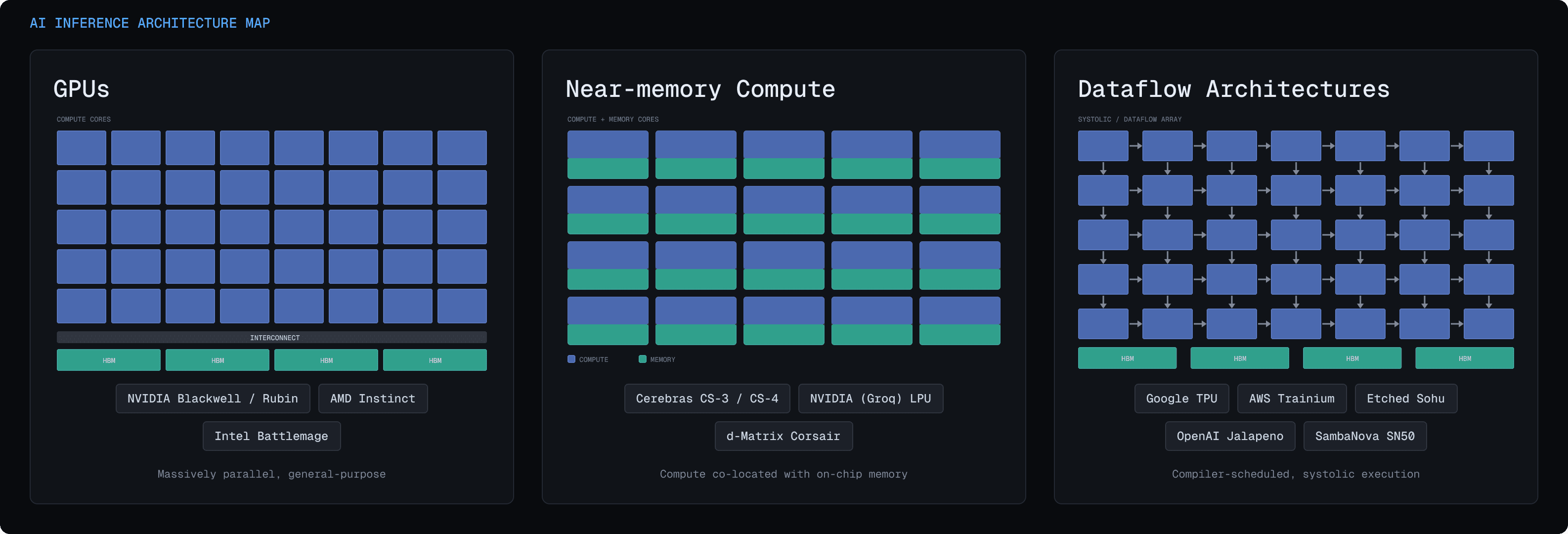
Task: Click the Near-memory Compute heading
Action: pos(700,89)
